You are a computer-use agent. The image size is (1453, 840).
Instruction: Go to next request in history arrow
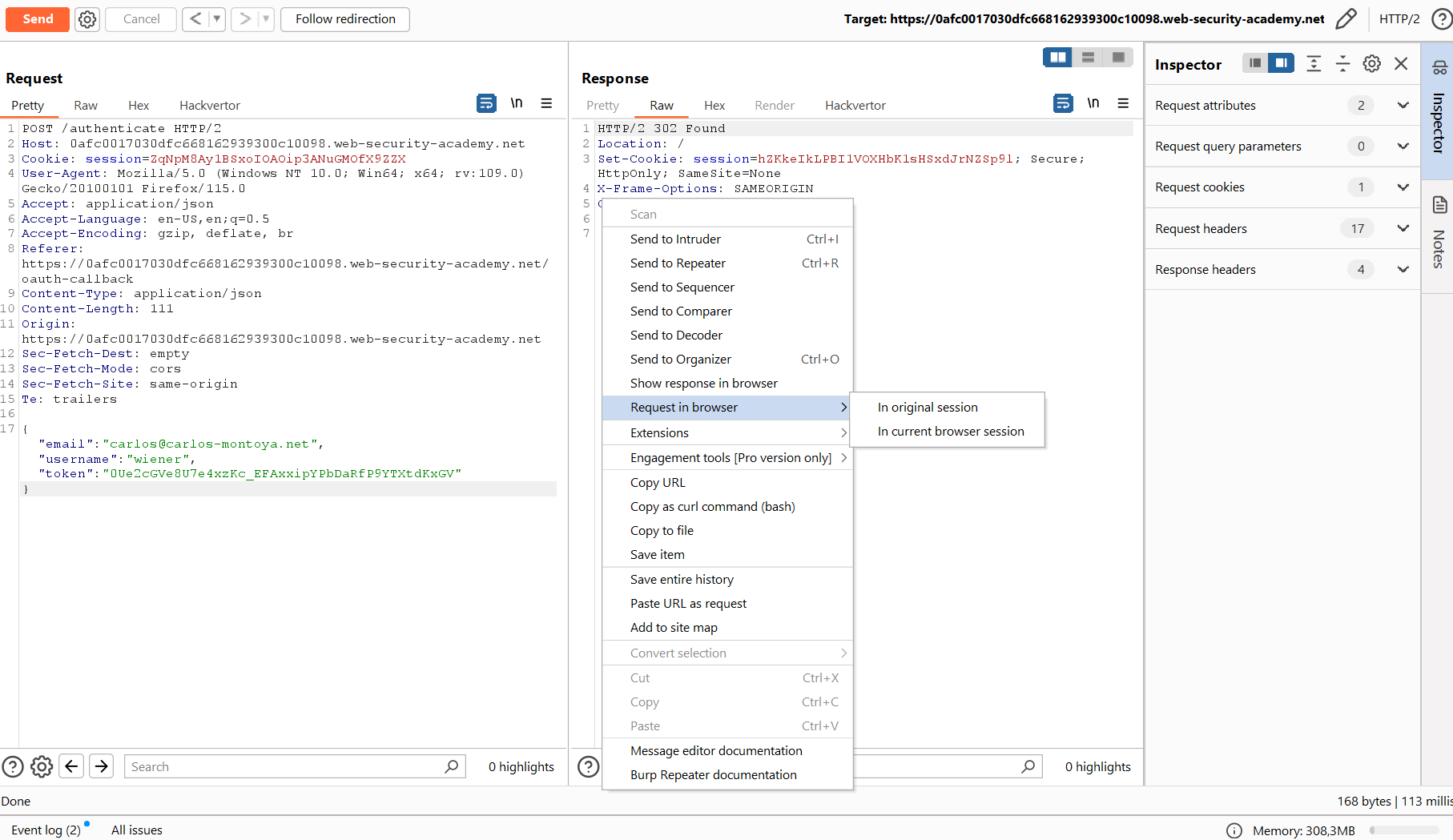pyautogui.click(x=245, y=19)
